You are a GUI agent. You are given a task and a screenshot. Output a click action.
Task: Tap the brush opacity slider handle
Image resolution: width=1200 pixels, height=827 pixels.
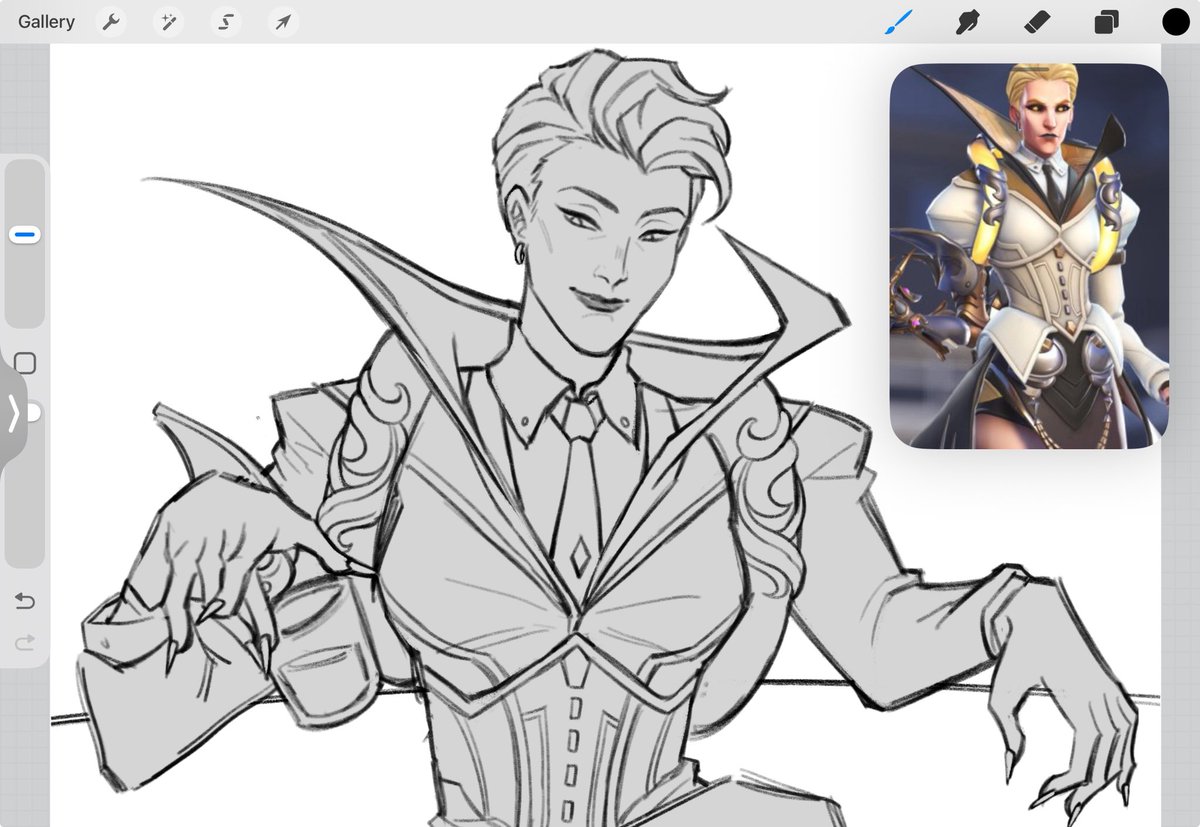(x=34, y=412)
